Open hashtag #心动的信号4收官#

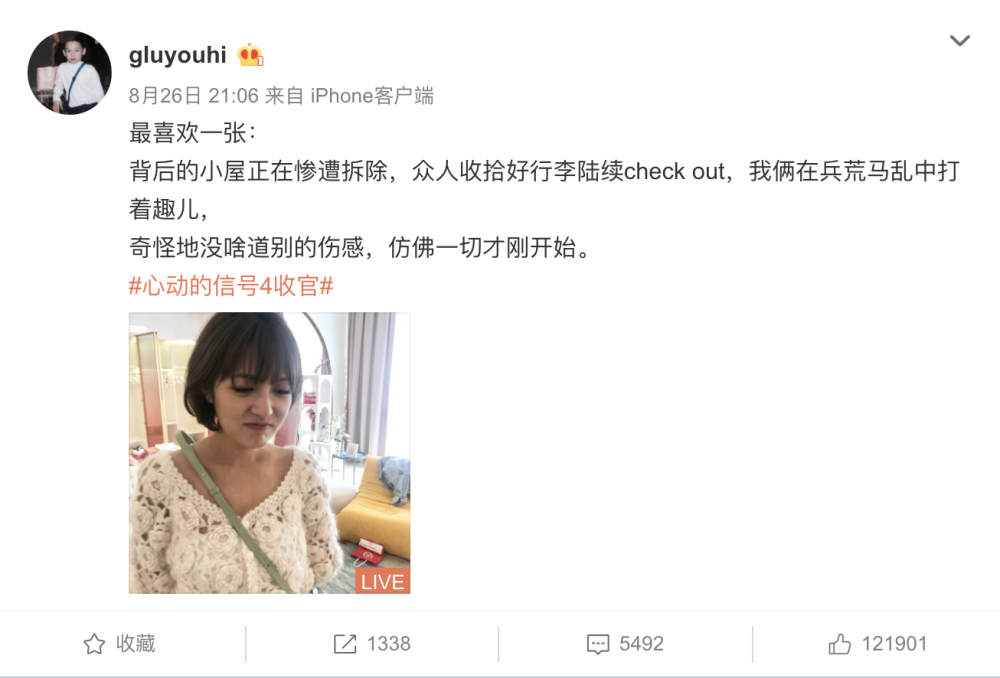click(231, 286)
